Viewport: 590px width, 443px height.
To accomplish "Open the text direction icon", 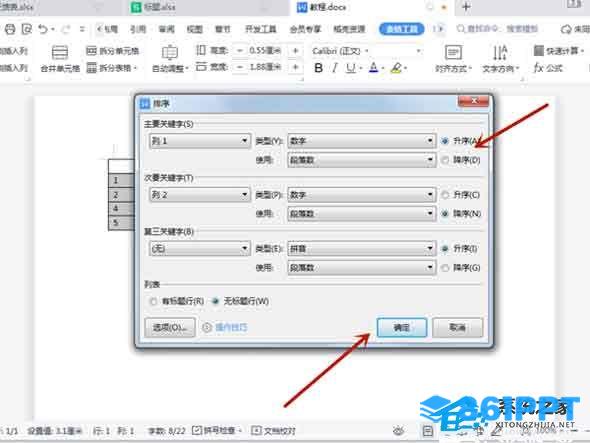I will tap(500, 53).
